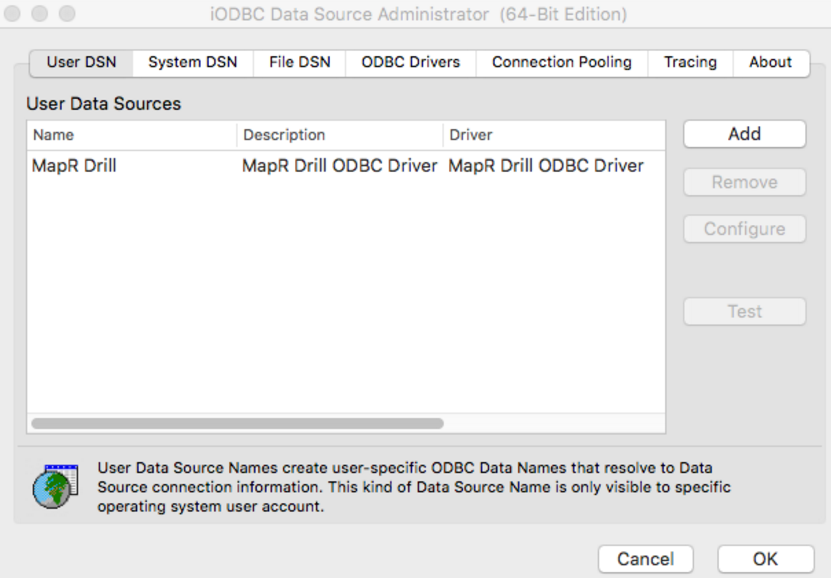Screen dimensions: 831x578
Task: Click the Configure button
Action: click(x=744, y=229)
